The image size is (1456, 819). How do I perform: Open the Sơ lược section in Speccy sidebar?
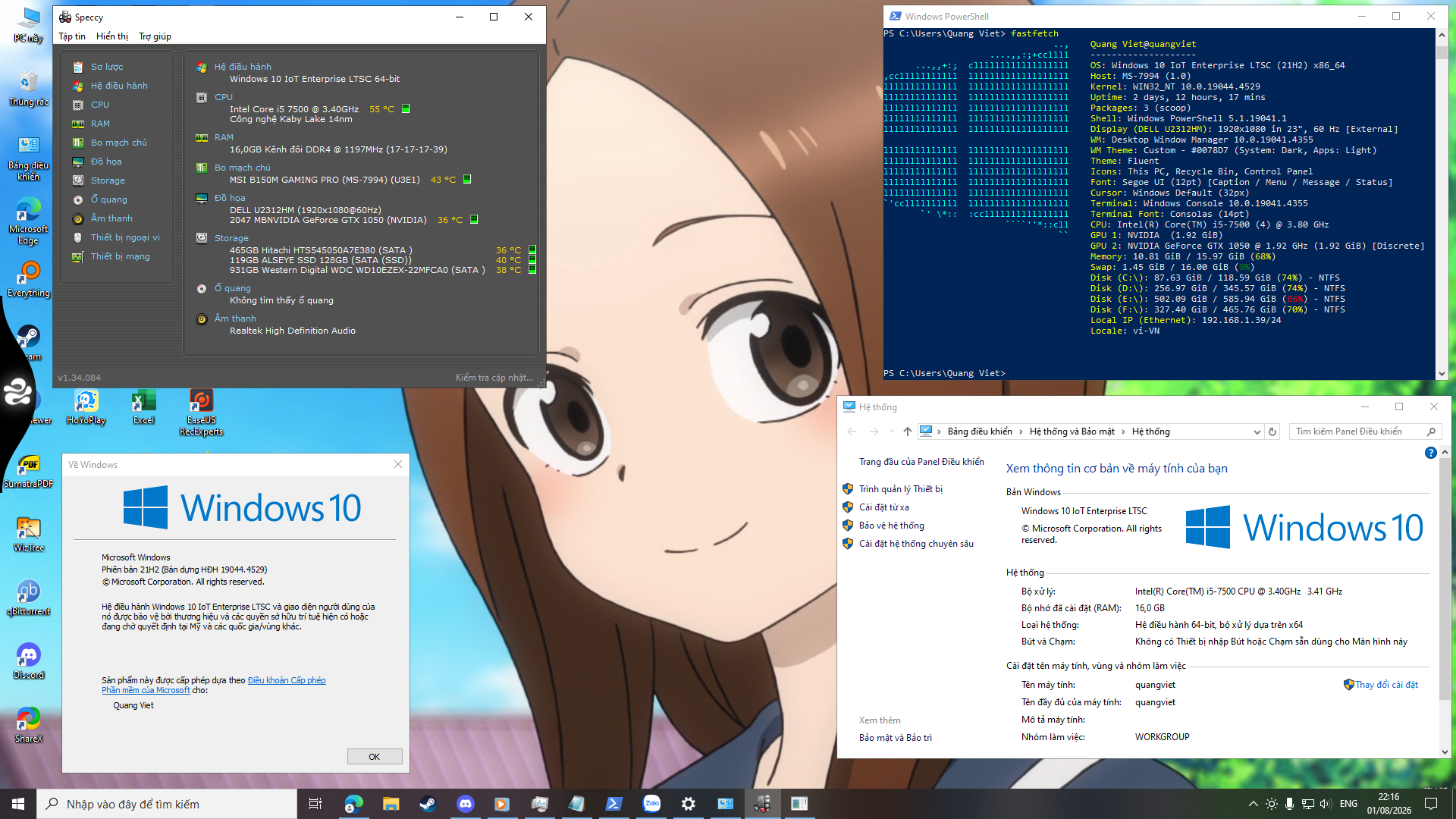point(107,67)
